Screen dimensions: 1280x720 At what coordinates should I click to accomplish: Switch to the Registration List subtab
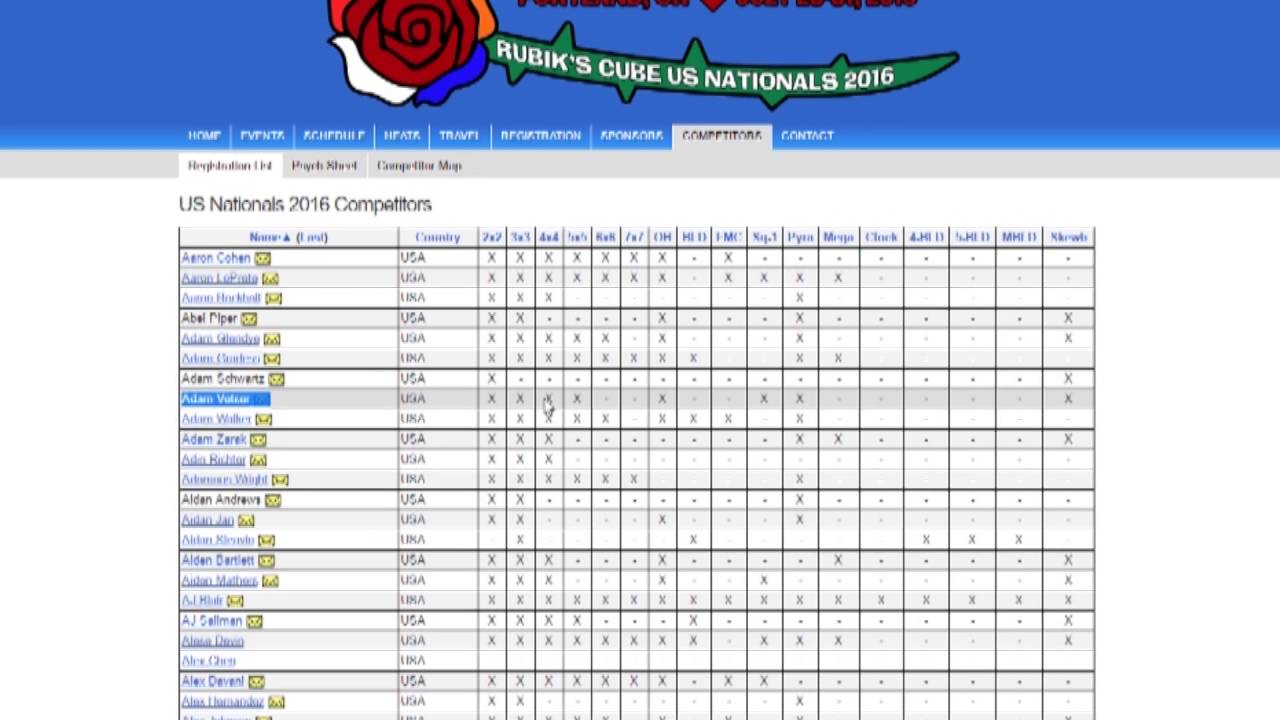click(230, 166)
